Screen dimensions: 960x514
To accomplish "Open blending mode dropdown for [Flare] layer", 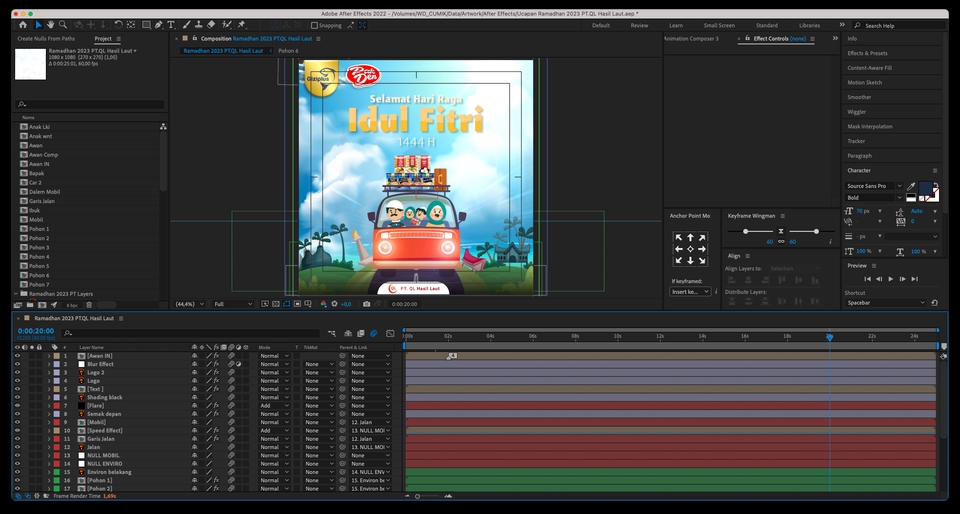I will click(274, 406).
